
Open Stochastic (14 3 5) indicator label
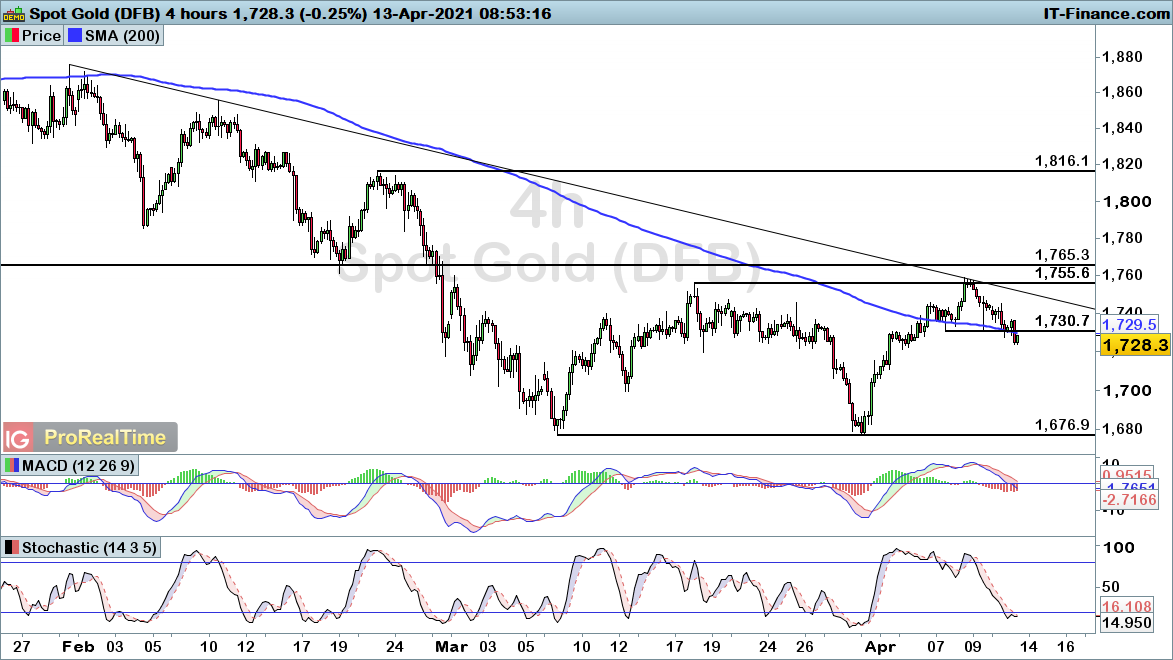[x=90, y=548]
